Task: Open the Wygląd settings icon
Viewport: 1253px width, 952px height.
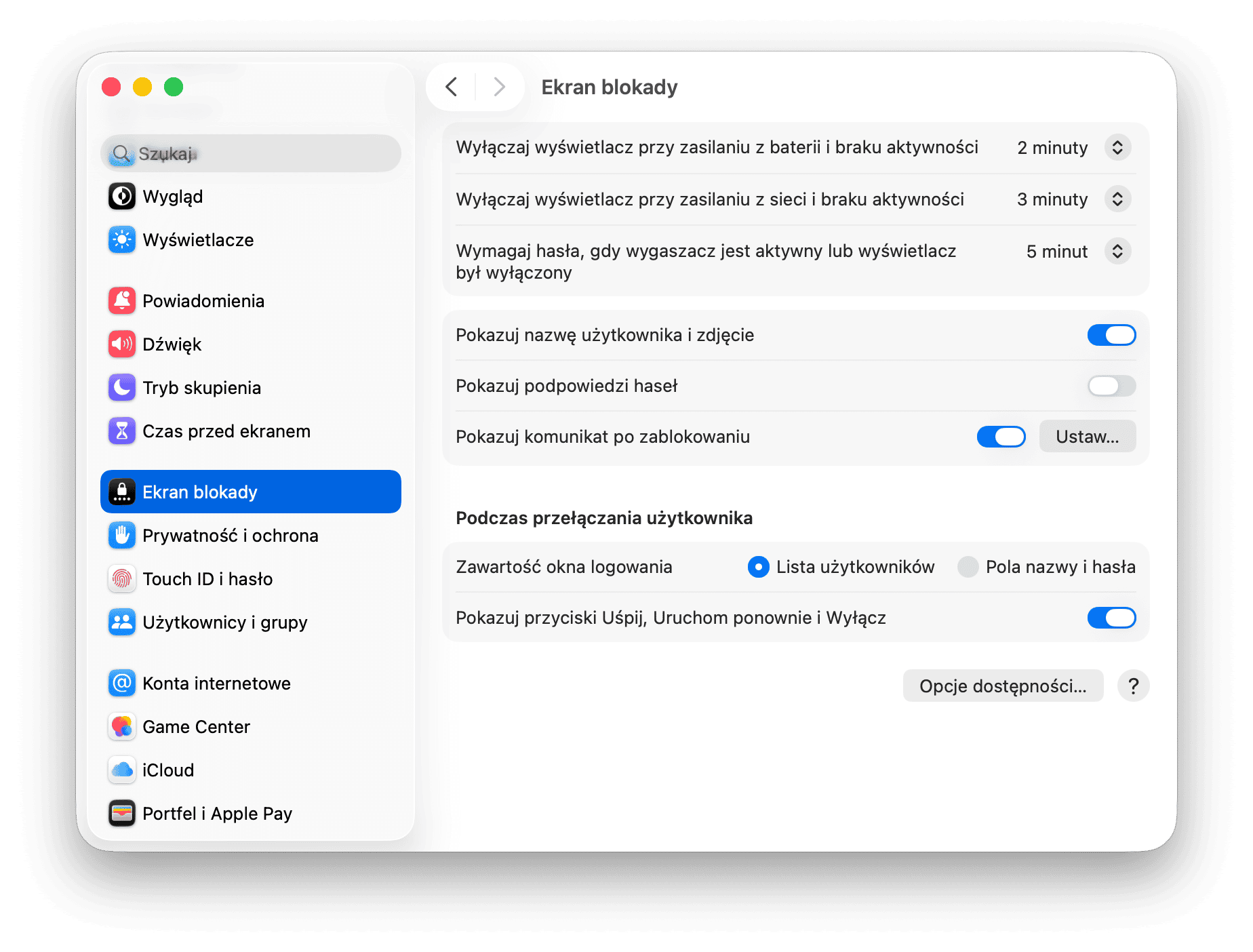Action: pos(122,197)
